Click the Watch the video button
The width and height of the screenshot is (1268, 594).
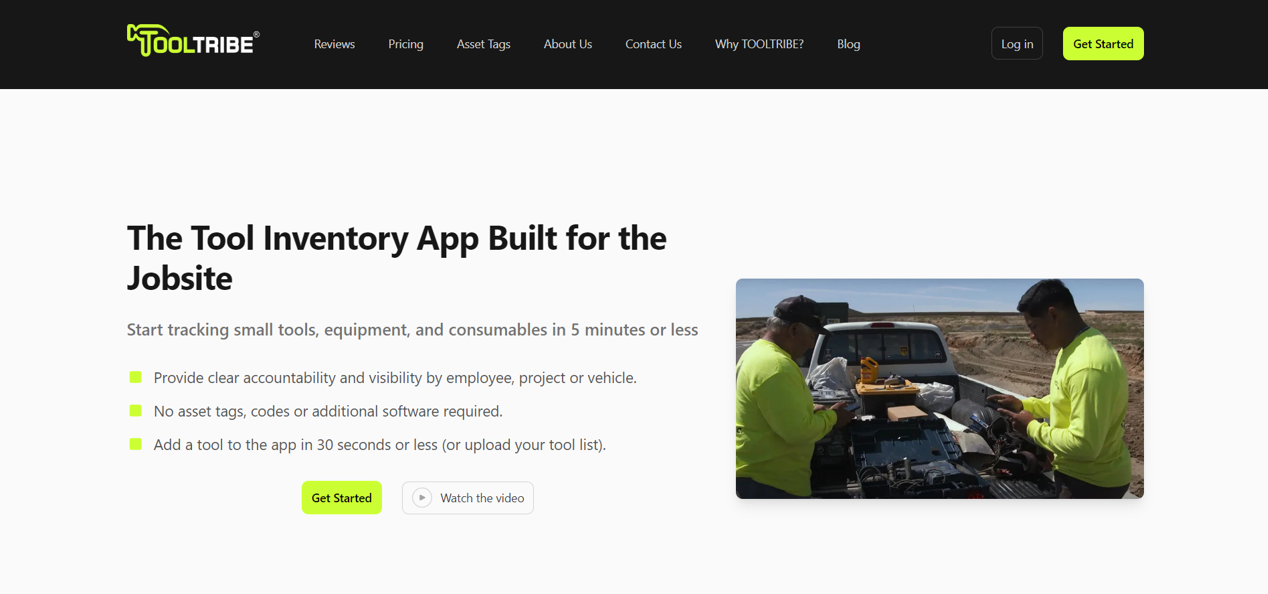[x=468, y=498]
